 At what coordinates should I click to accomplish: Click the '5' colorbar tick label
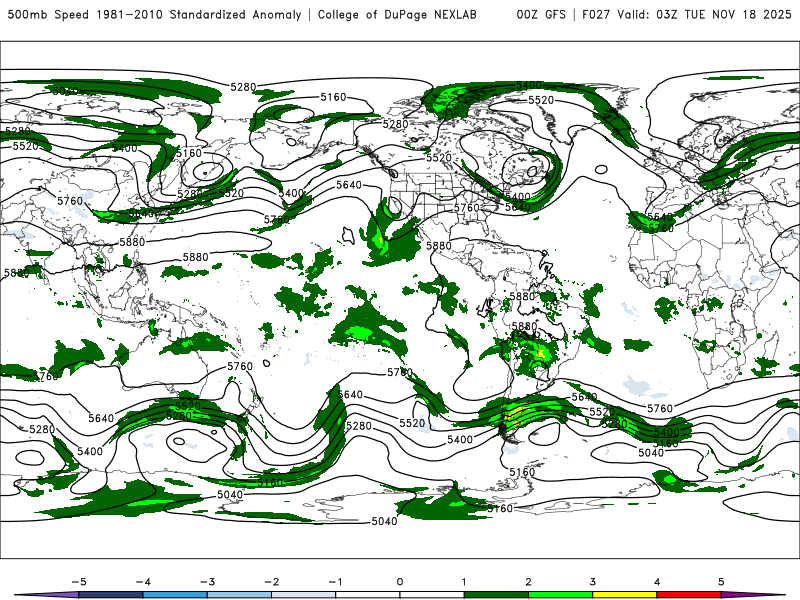coord(721,582)
